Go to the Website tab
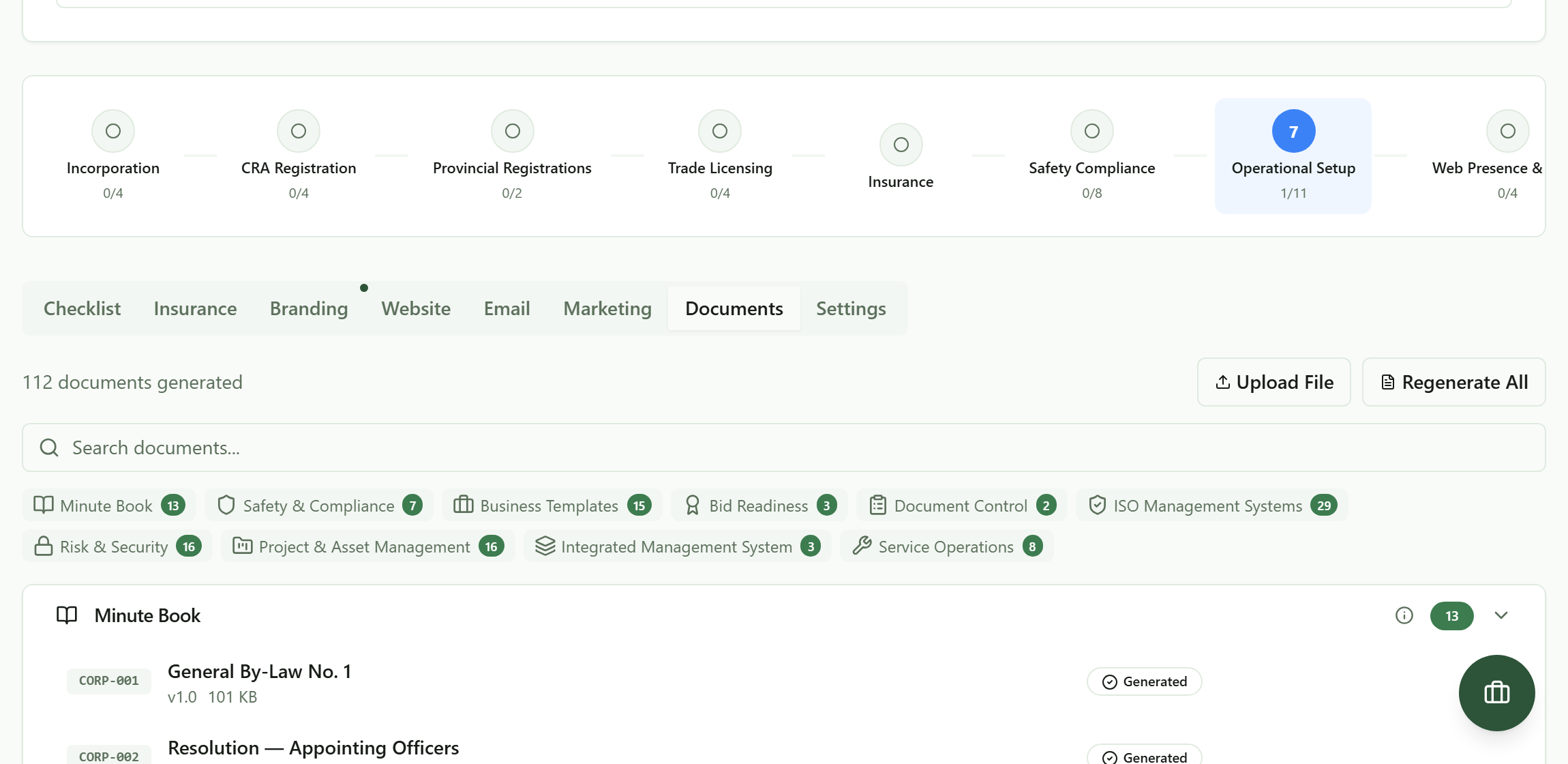Screen dimensions: 1568x764 tap(416, 308)
